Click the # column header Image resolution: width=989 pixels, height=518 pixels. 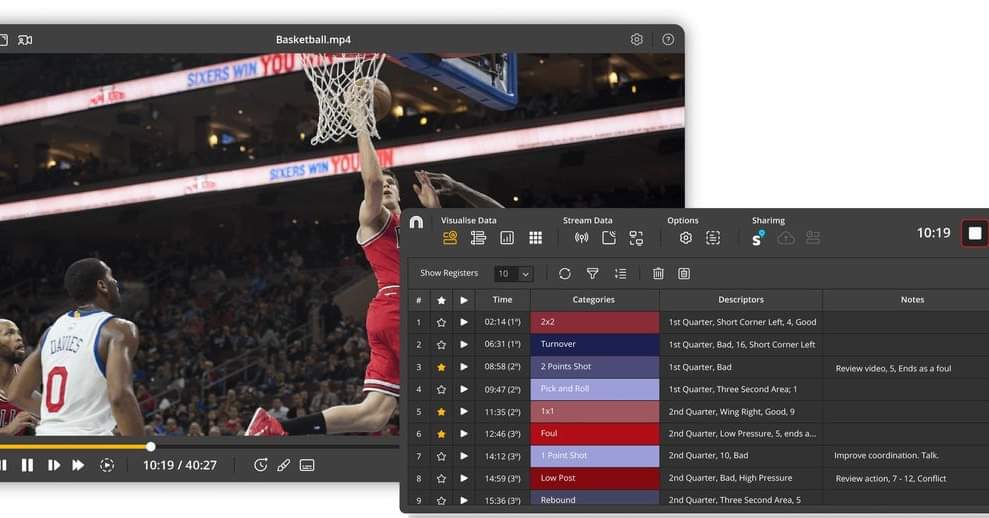[x=418, y=300]
